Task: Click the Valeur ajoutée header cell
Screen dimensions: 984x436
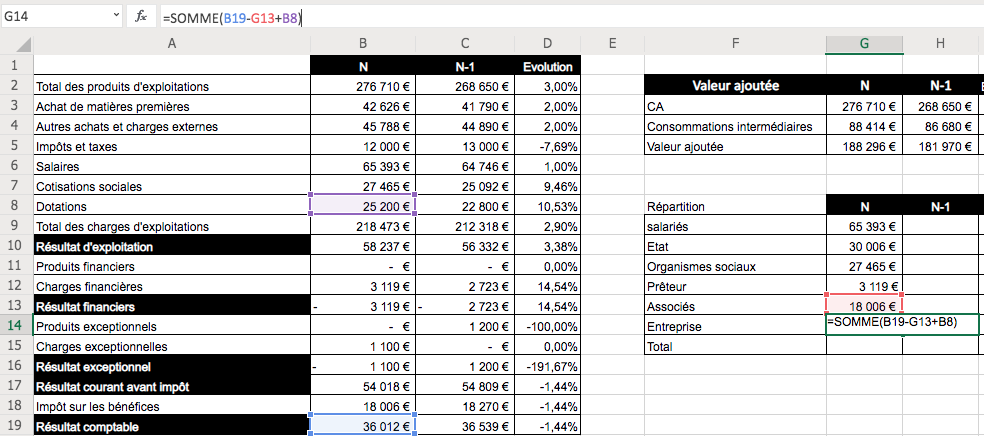Action: tap(735, 86)
